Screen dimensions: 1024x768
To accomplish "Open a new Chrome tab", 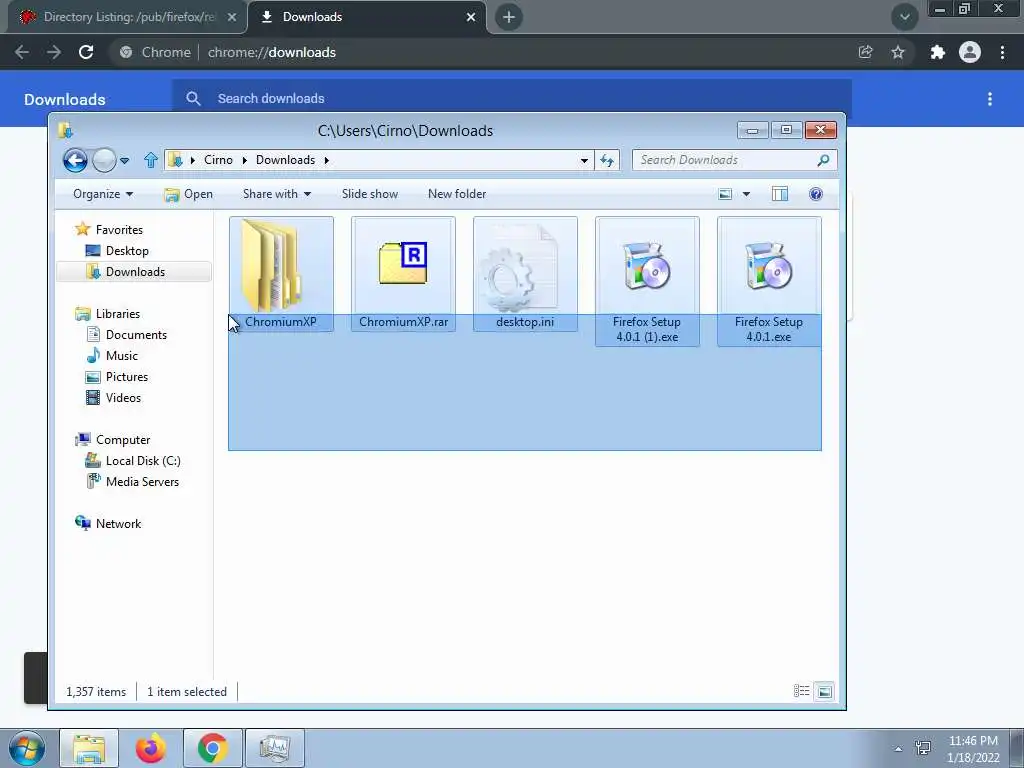I will click(509, 17).
